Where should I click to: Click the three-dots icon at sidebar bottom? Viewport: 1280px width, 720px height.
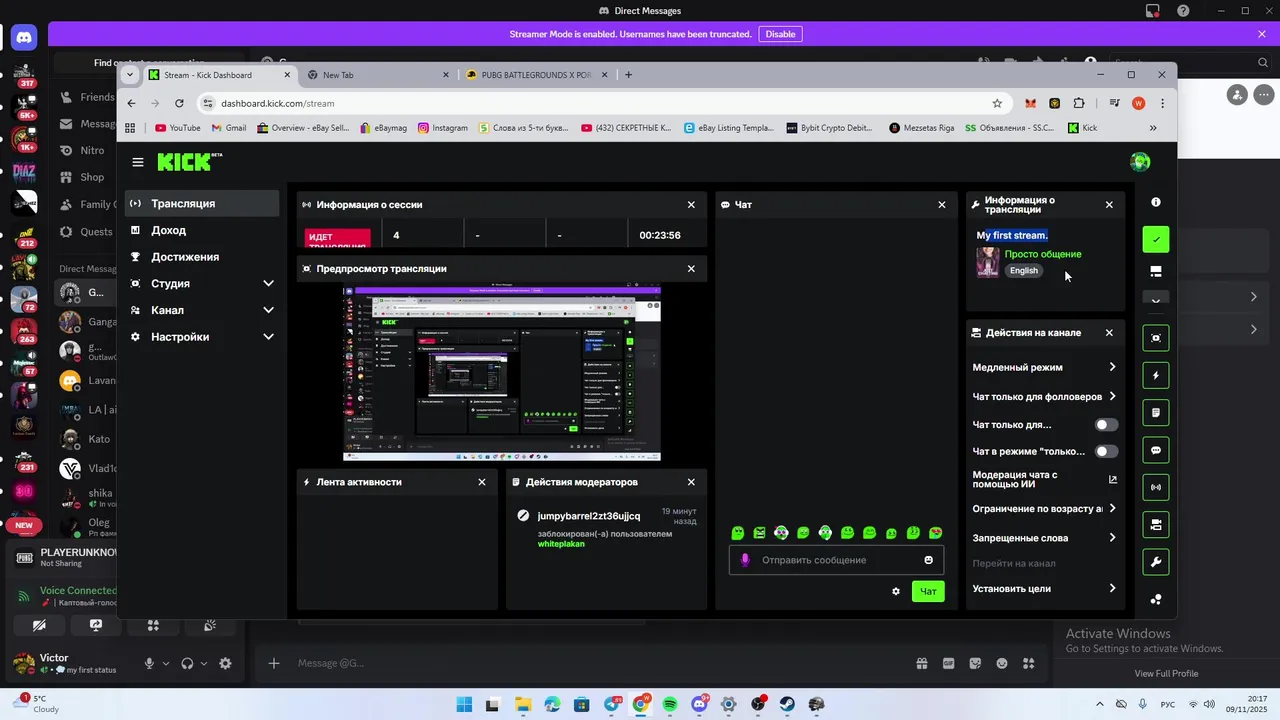[1156, 599]
